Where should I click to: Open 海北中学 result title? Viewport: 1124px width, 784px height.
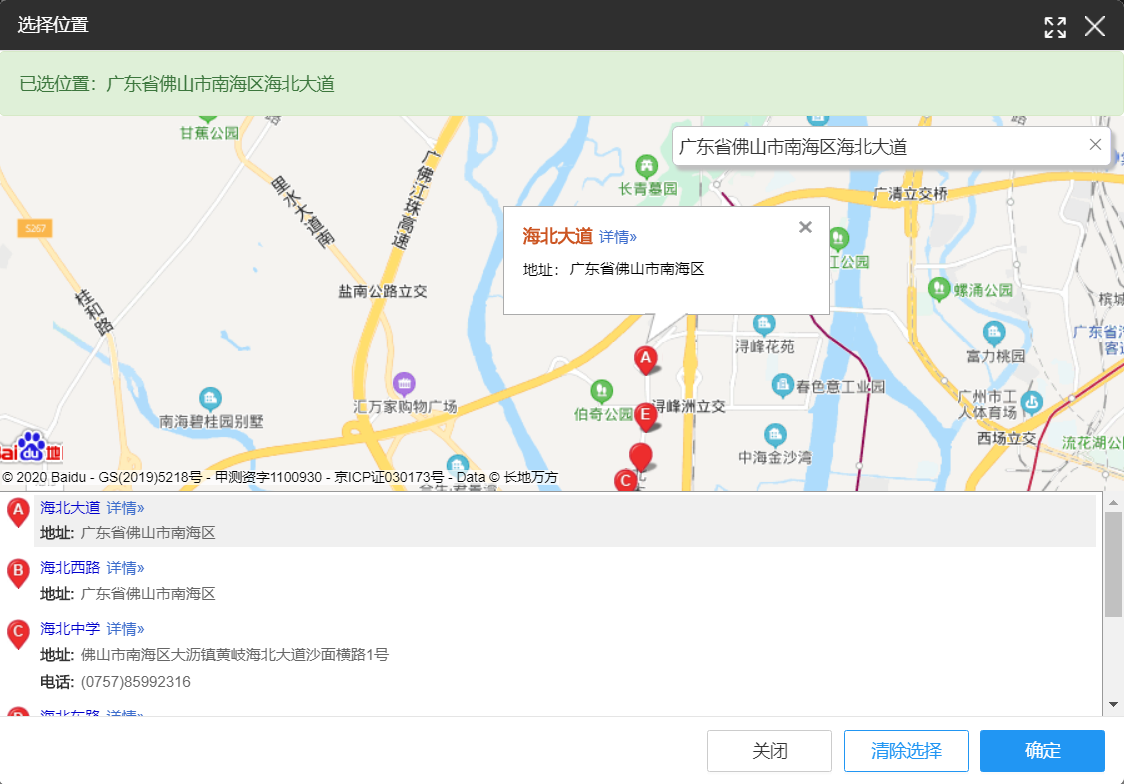[x=70, y=629]
